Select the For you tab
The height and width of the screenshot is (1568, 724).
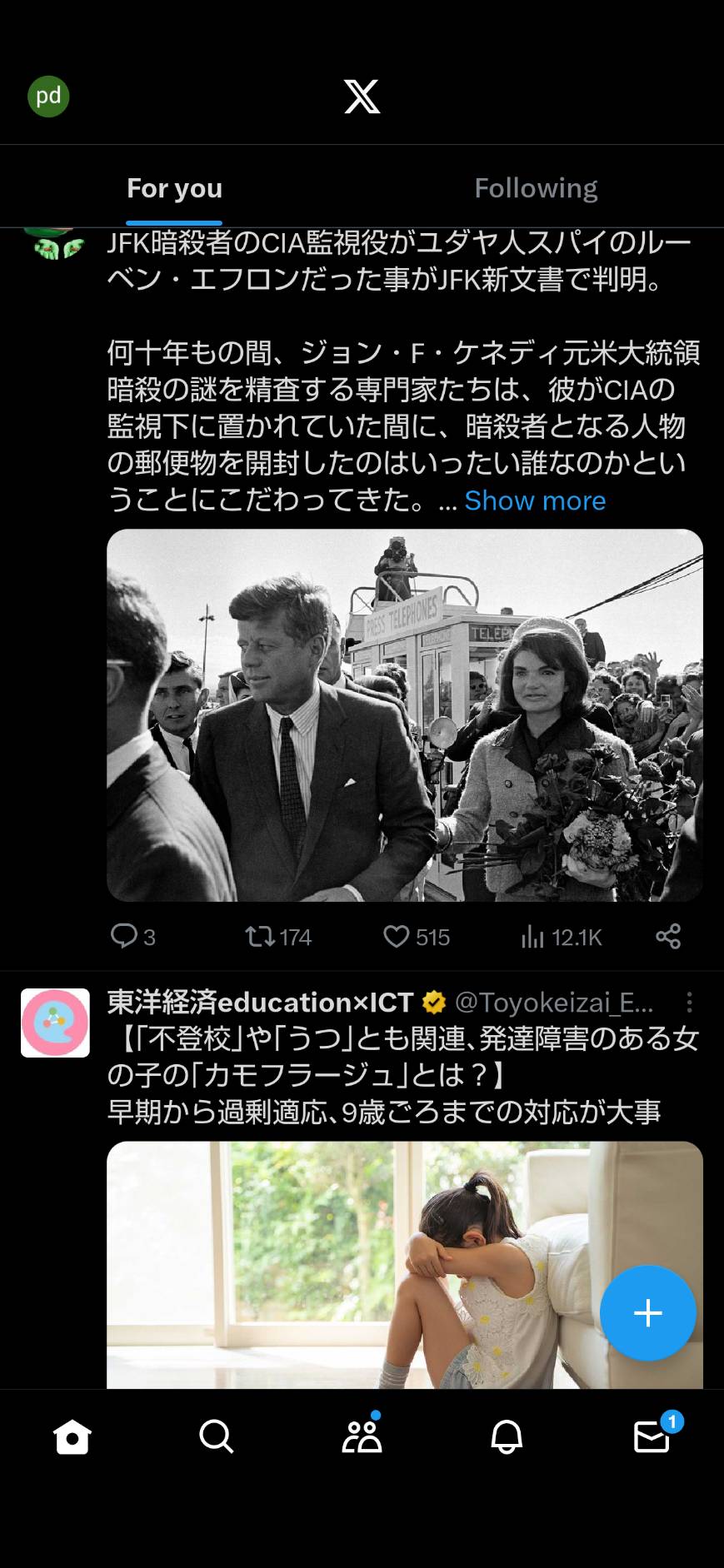click(x=174, y=188)
